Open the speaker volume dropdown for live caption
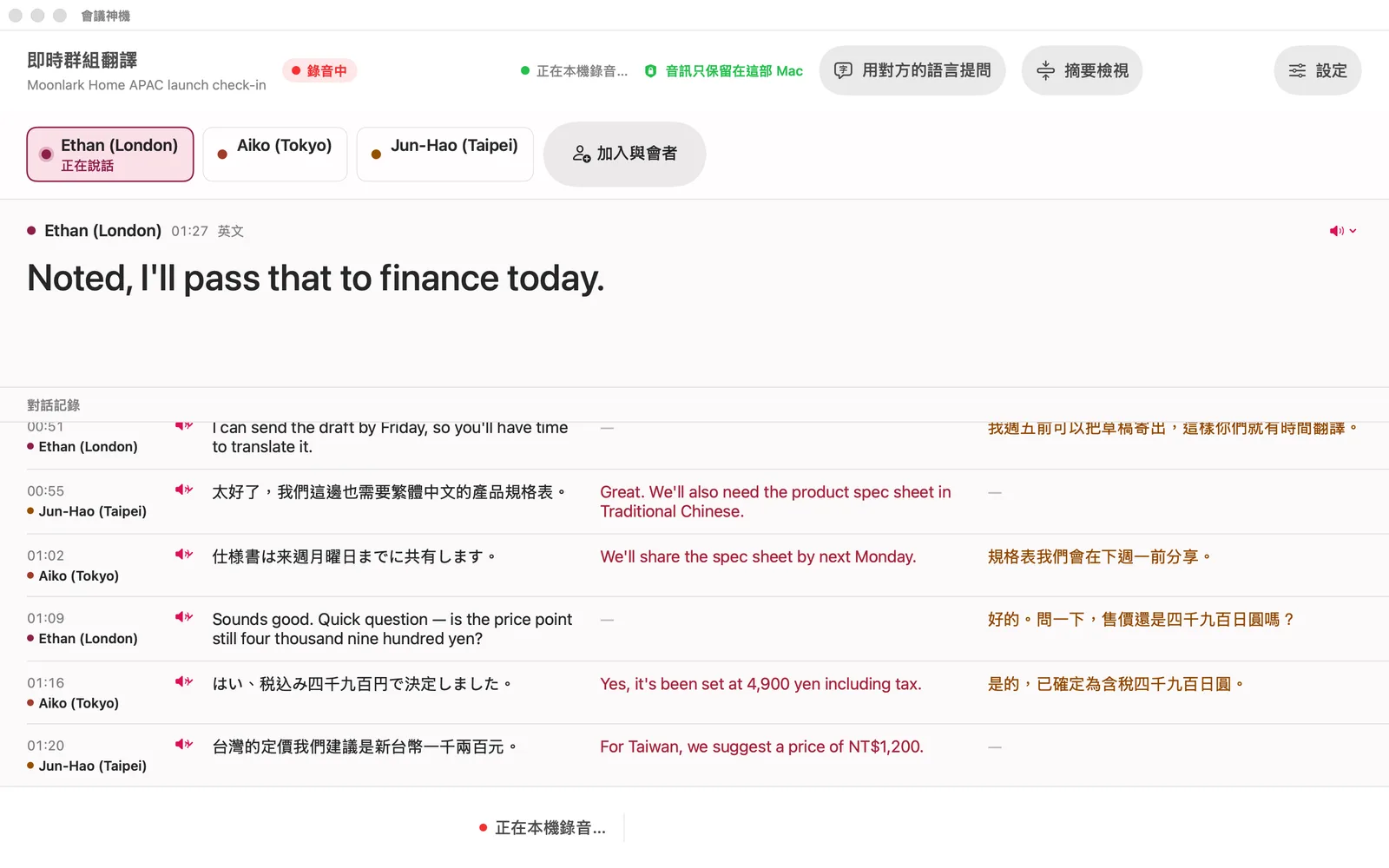The image size is (1389, 868). coord(1343,231)
